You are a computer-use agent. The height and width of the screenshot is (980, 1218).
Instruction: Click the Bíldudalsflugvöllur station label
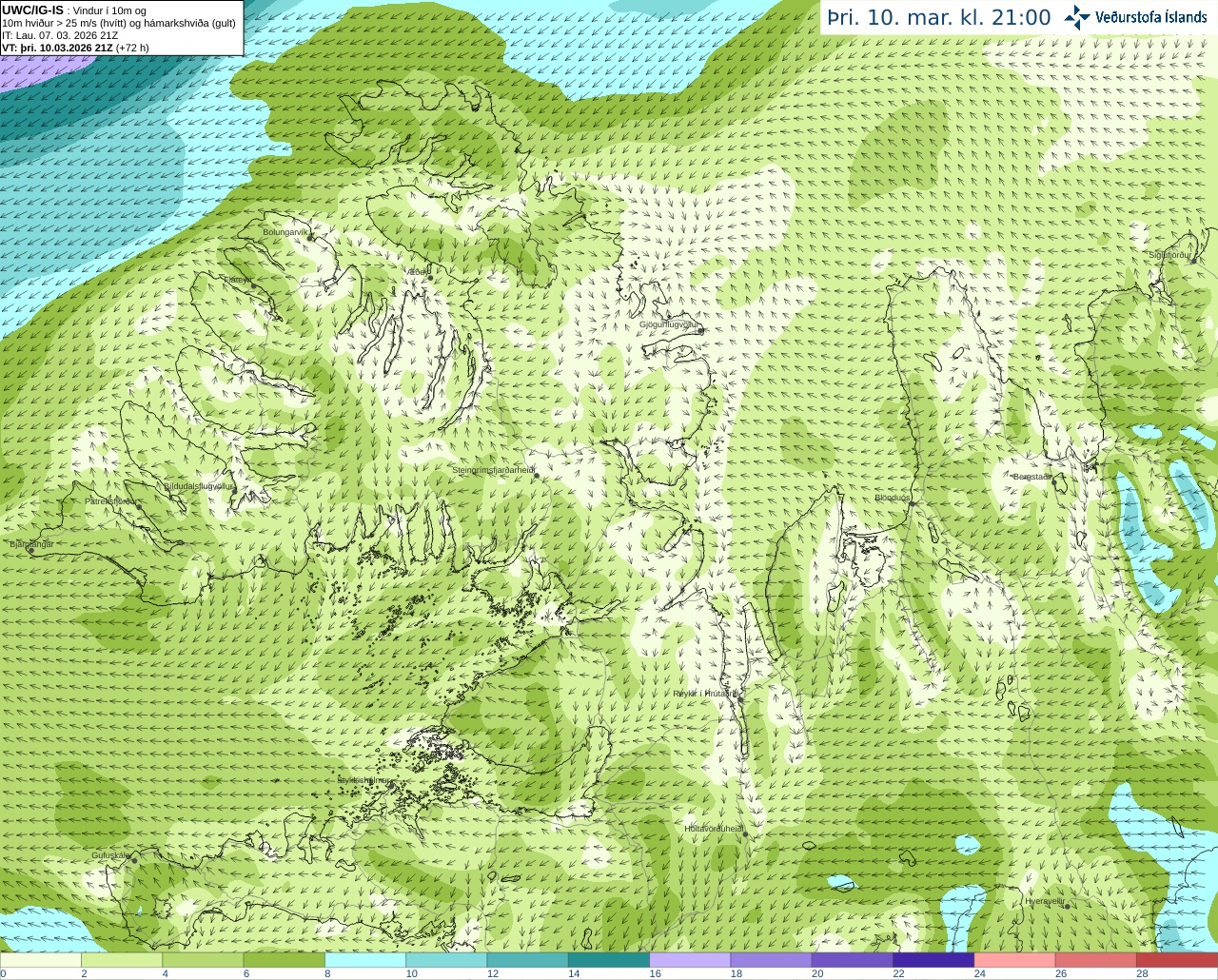point(198,485)
